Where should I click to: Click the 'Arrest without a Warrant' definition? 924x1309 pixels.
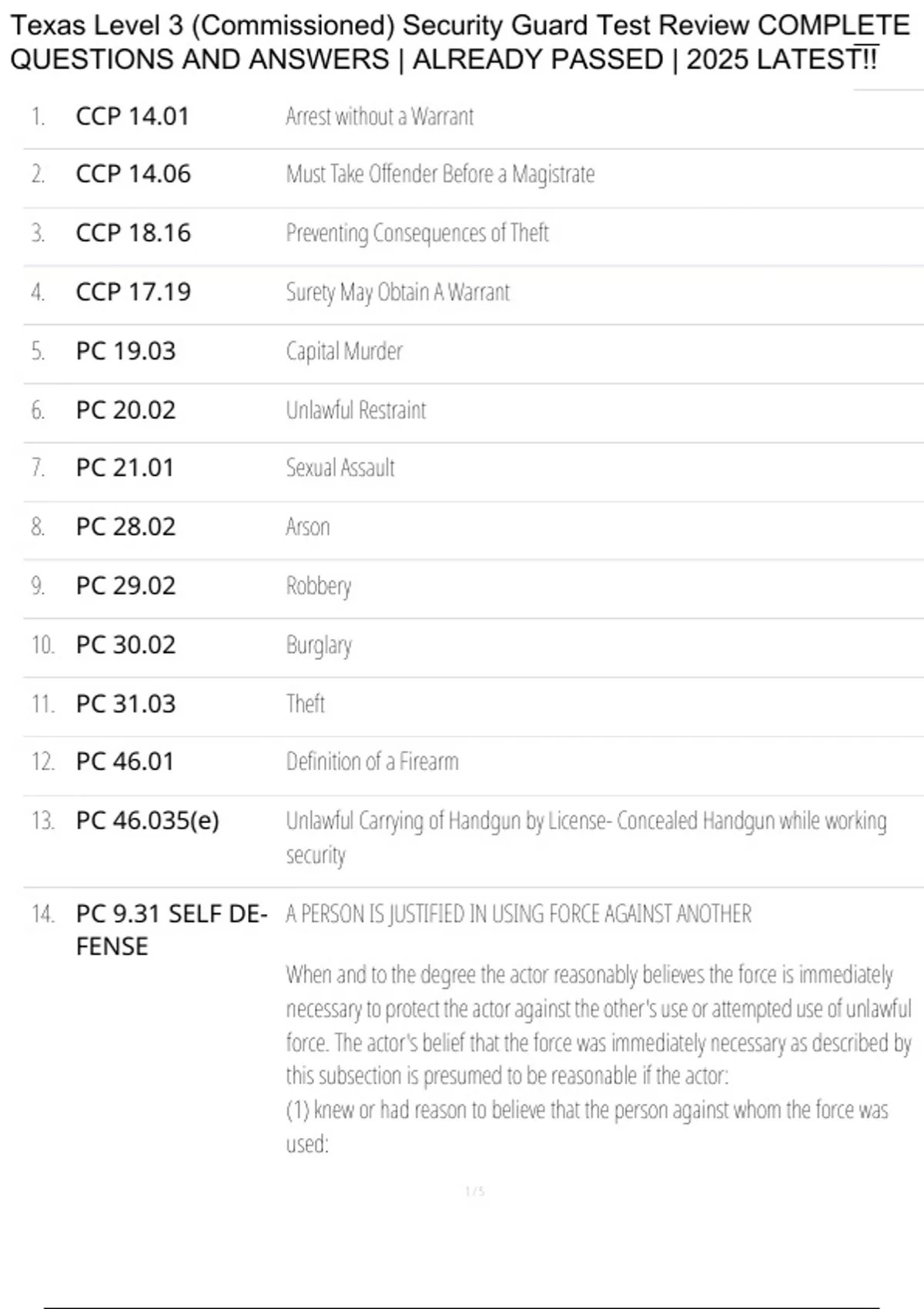pos(380,116)
